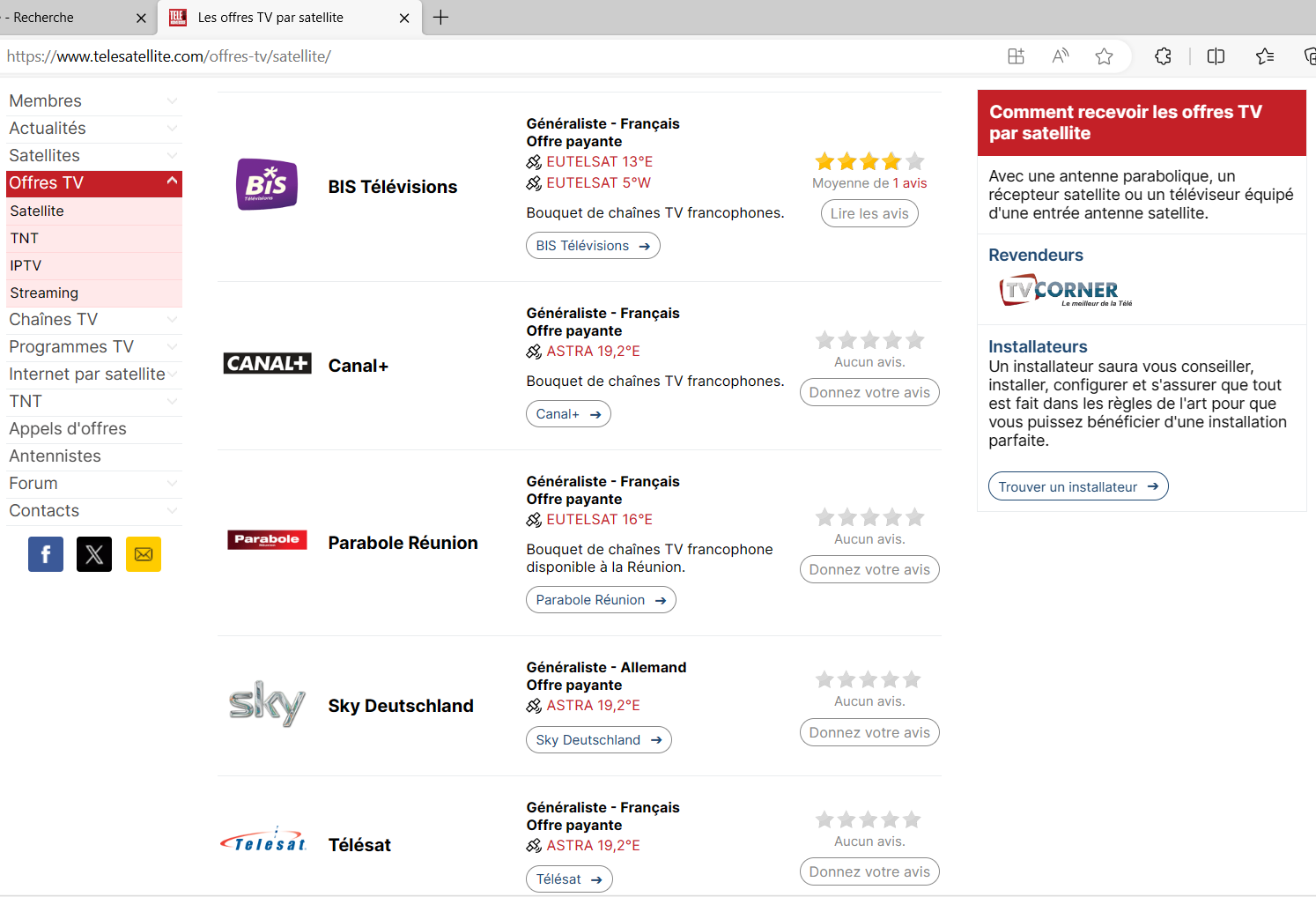The width and height of the screenshot is (1316, 897).
Task: Select the Satellite submenu item
Action: [94, 211]
